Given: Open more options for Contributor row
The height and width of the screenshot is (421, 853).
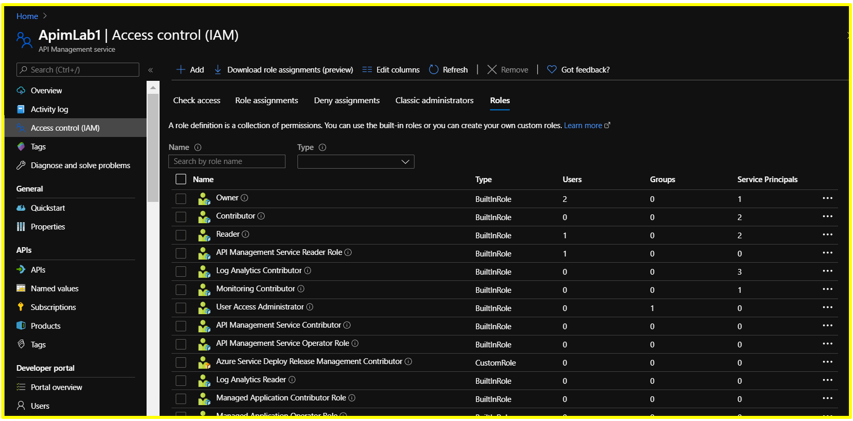Looking at the screenshot, I should tap(827, 216).
